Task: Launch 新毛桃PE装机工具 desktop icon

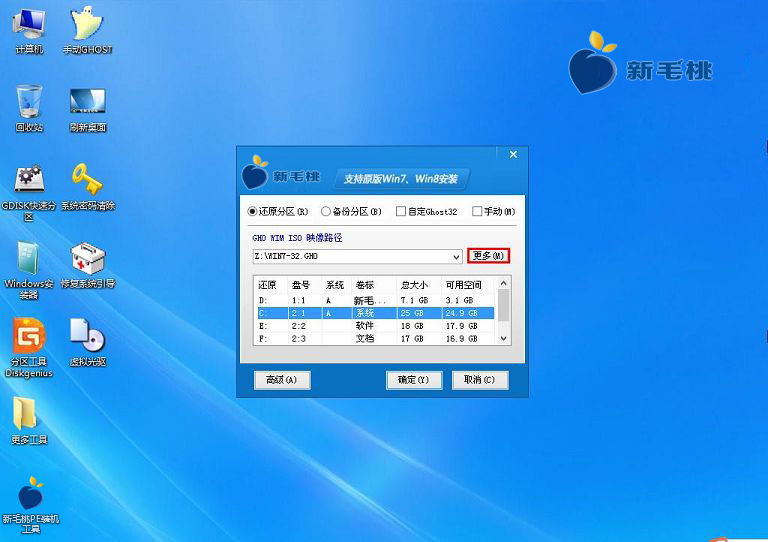Action: click(30, 505)
